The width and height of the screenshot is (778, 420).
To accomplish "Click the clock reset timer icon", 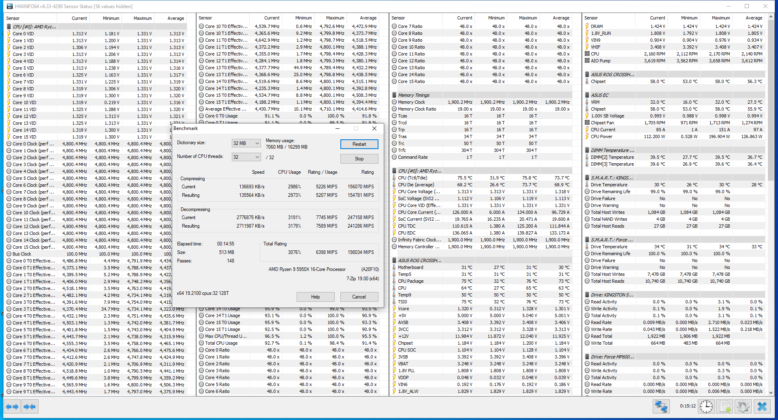I will click(x=706, y=407).
